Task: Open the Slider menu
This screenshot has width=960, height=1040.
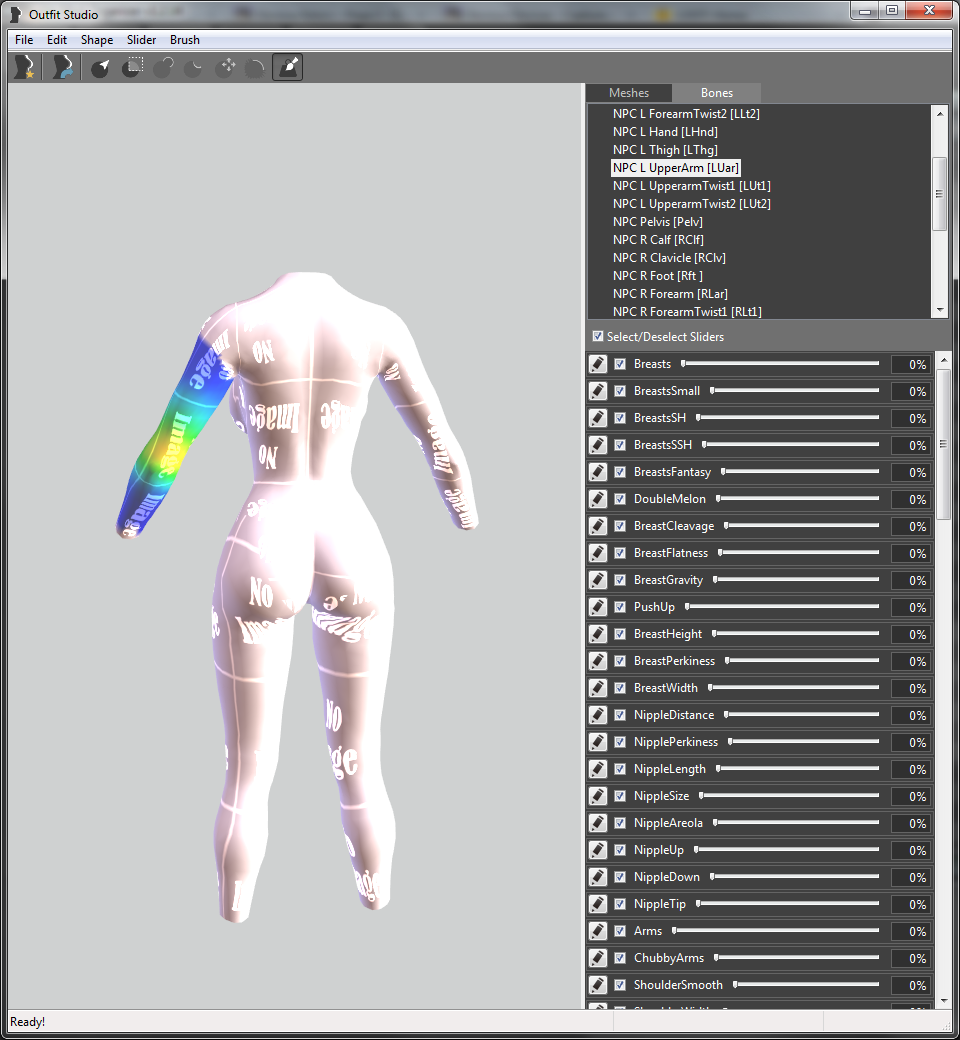Action: [141, 40]
